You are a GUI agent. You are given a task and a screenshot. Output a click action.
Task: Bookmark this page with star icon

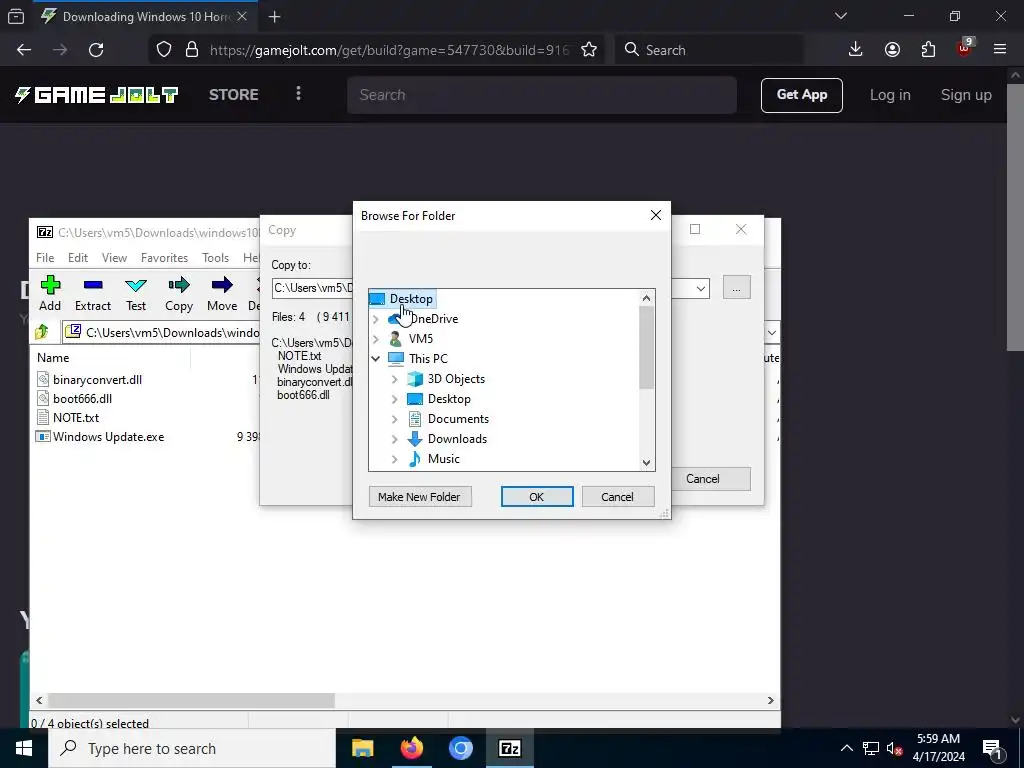pos(588,50)
